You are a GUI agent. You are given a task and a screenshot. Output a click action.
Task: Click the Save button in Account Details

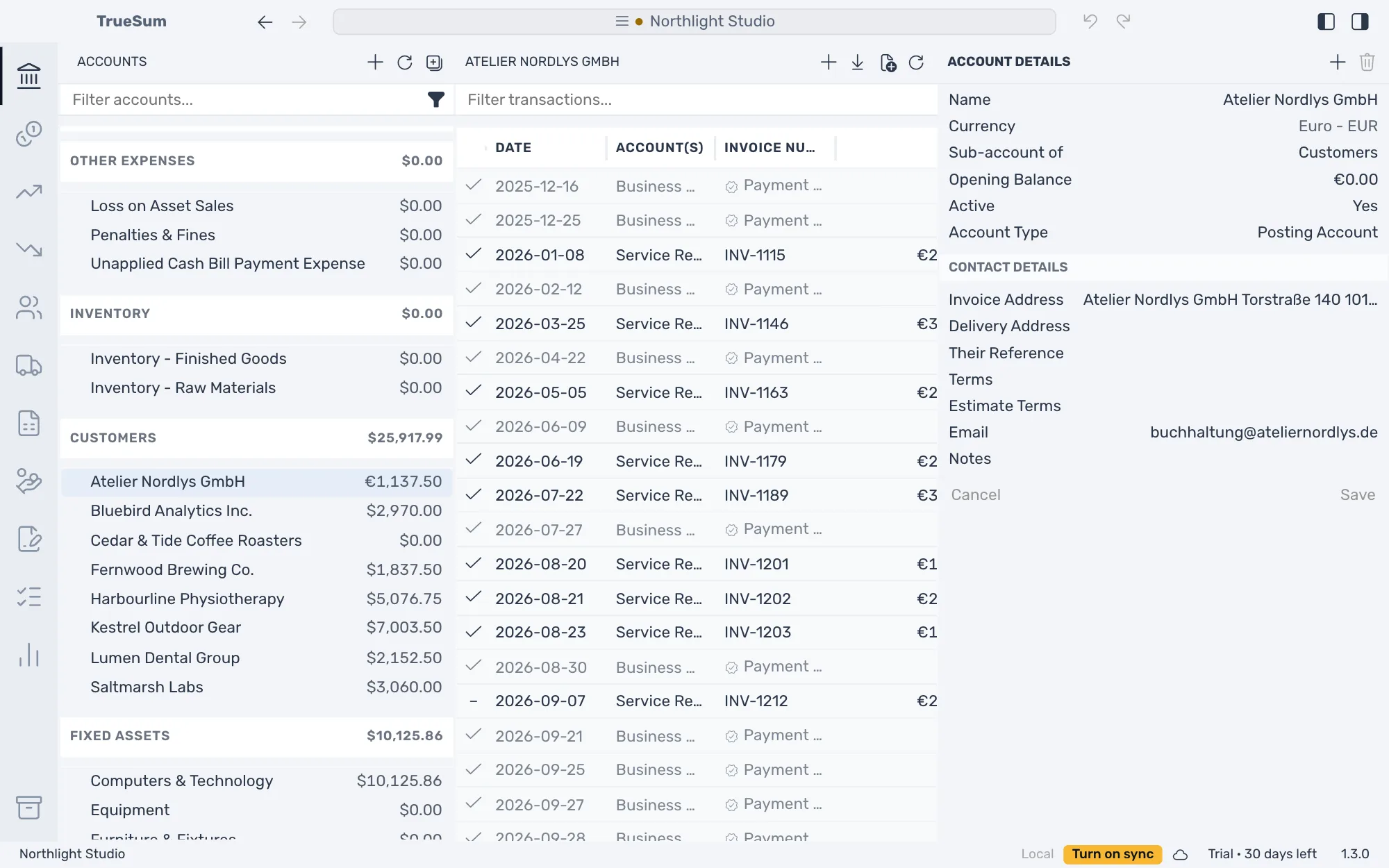[1358, 495]
